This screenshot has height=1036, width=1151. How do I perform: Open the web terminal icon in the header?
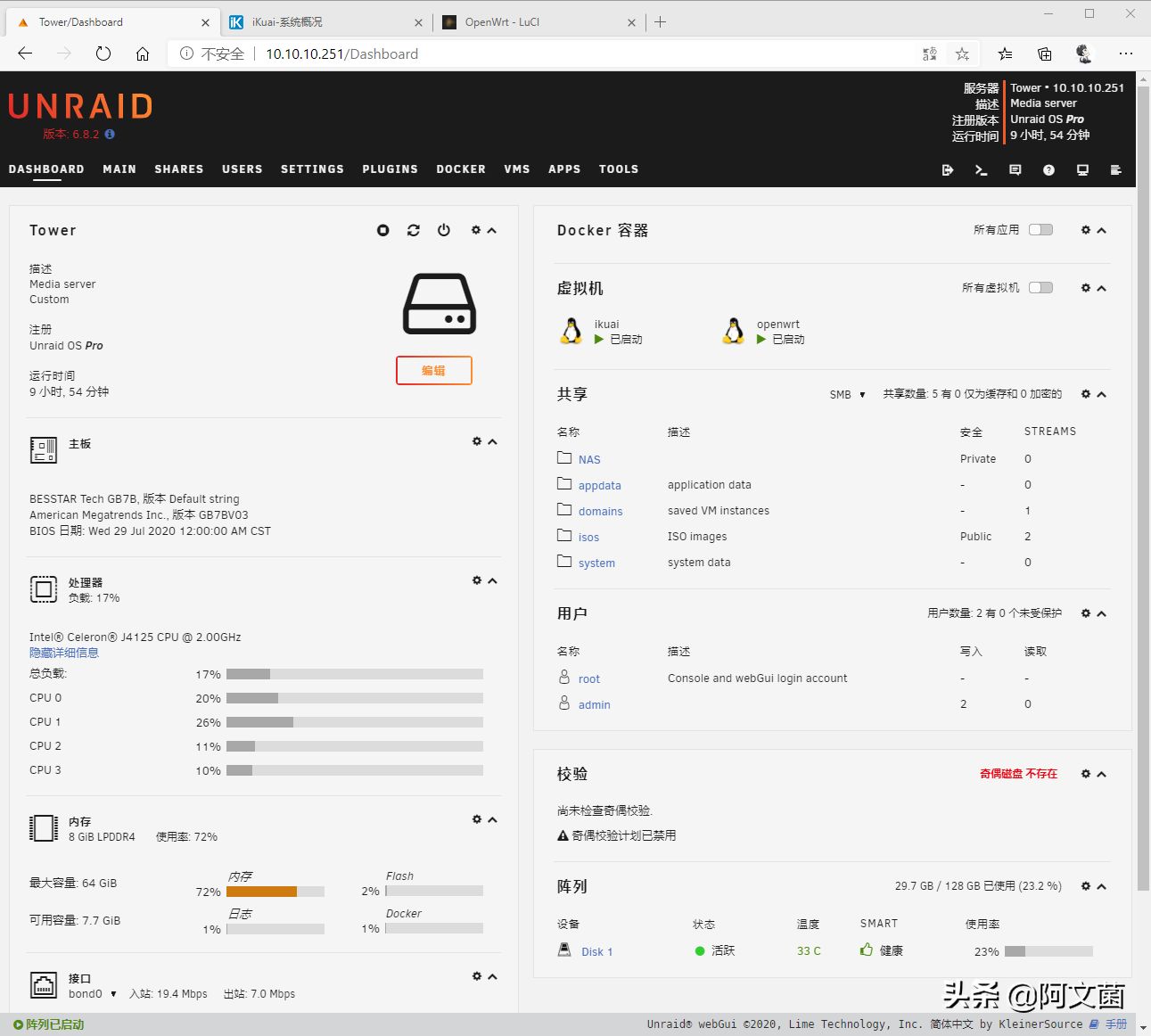(x=982, y=170)
